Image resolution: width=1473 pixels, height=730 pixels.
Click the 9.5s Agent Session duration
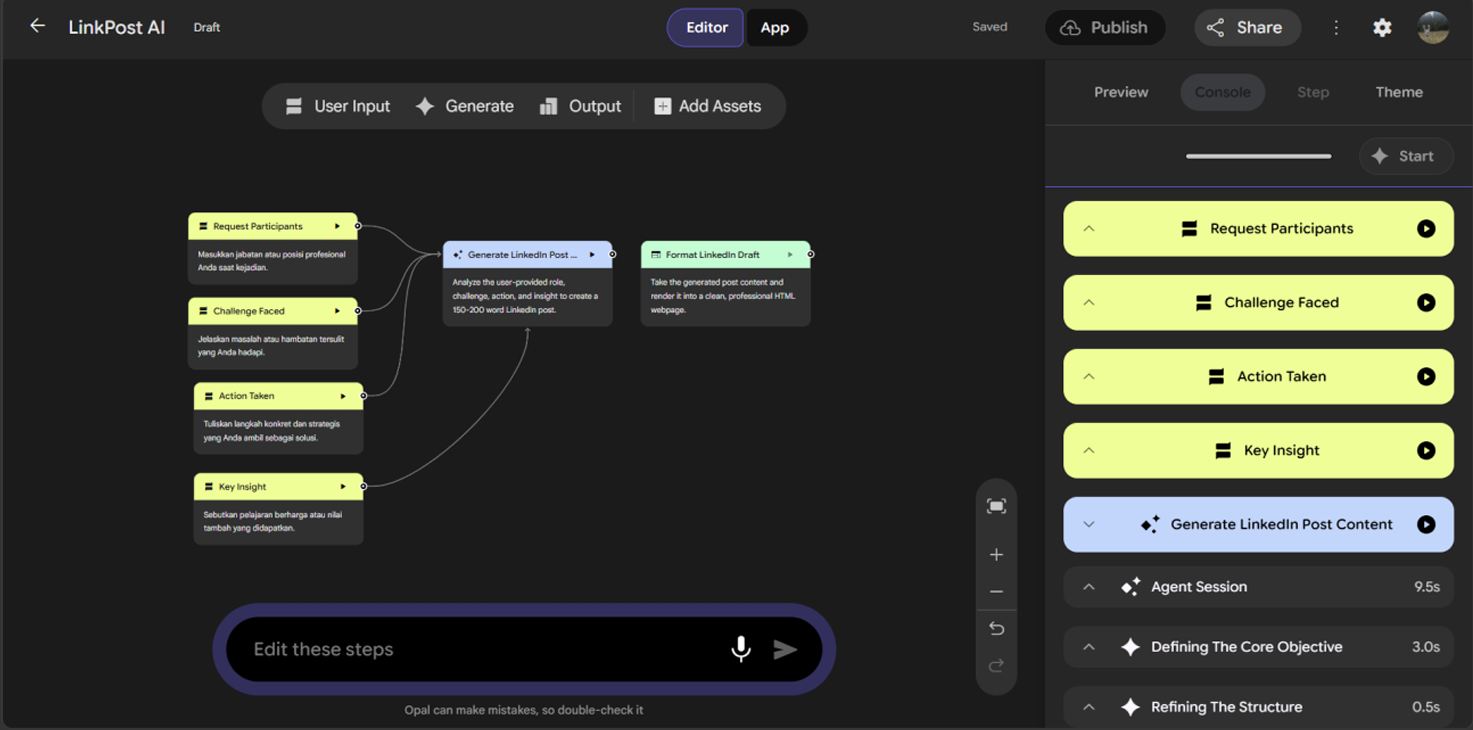point(1426,587)
